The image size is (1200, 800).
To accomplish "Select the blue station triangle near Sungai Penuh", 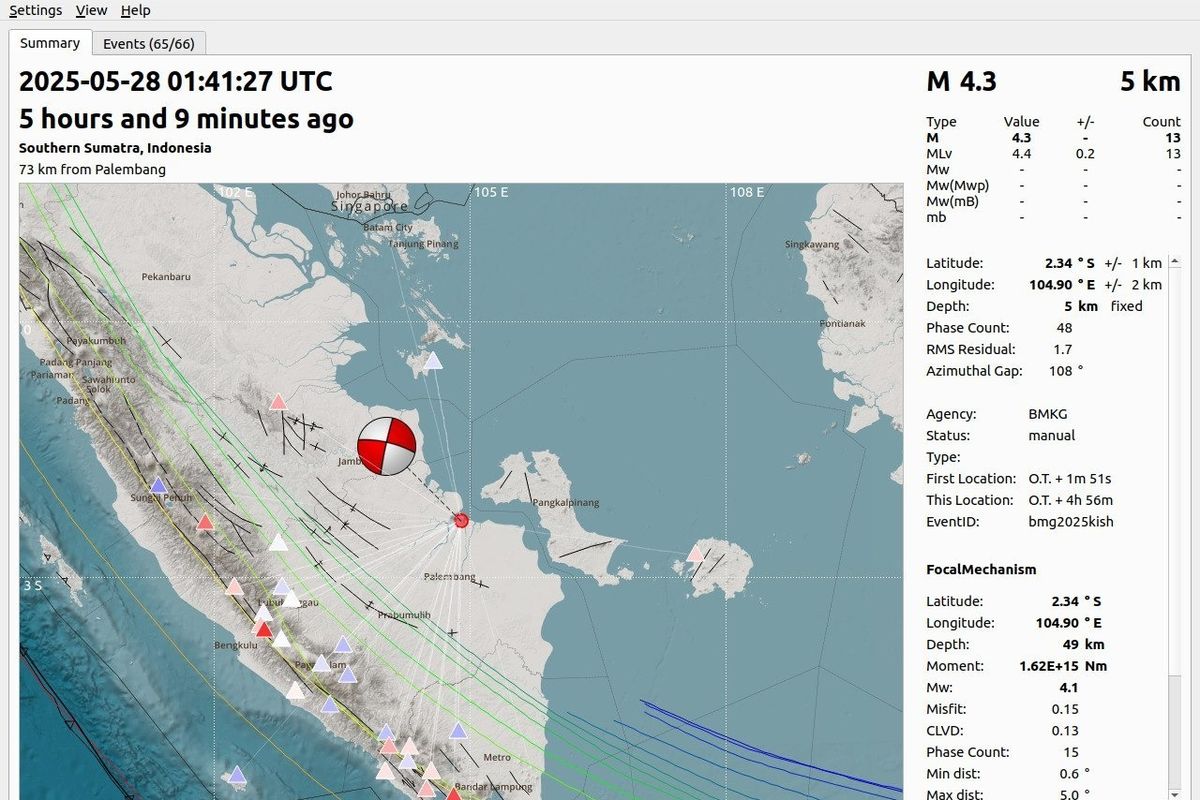I will pyautogui.click(x=158, y=486).
